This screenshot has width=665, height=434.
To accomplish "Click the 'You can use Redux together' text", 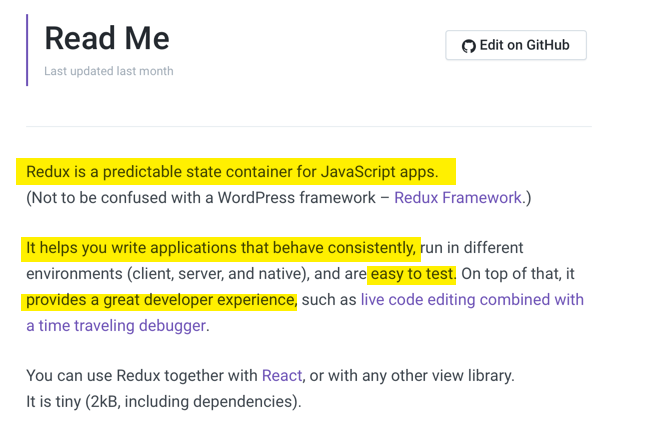I will point(140,376).
